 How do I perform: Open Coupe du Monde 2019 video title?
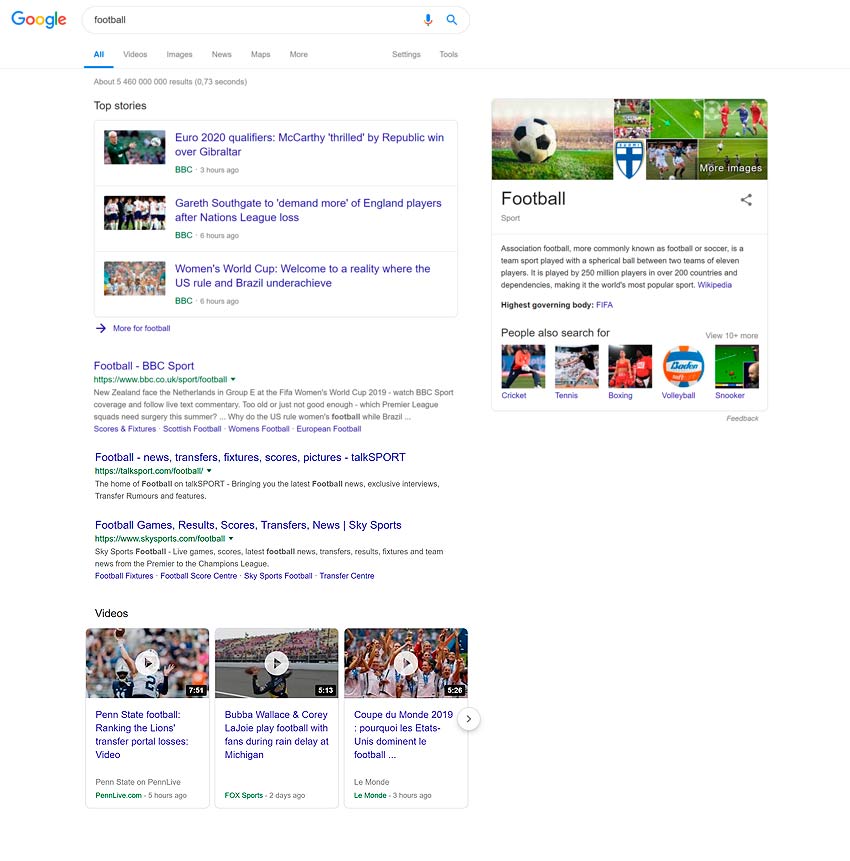click(x=404, y=735)
